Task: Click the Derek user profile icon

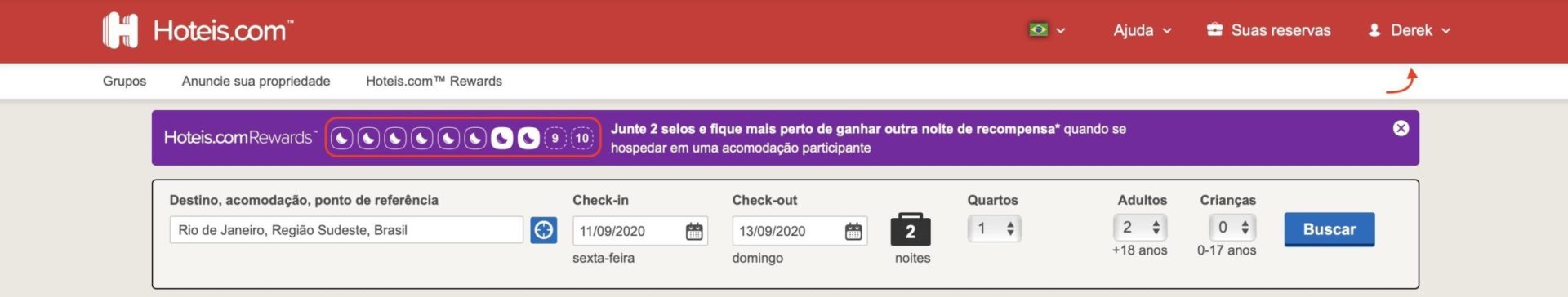Action: 1374,30
